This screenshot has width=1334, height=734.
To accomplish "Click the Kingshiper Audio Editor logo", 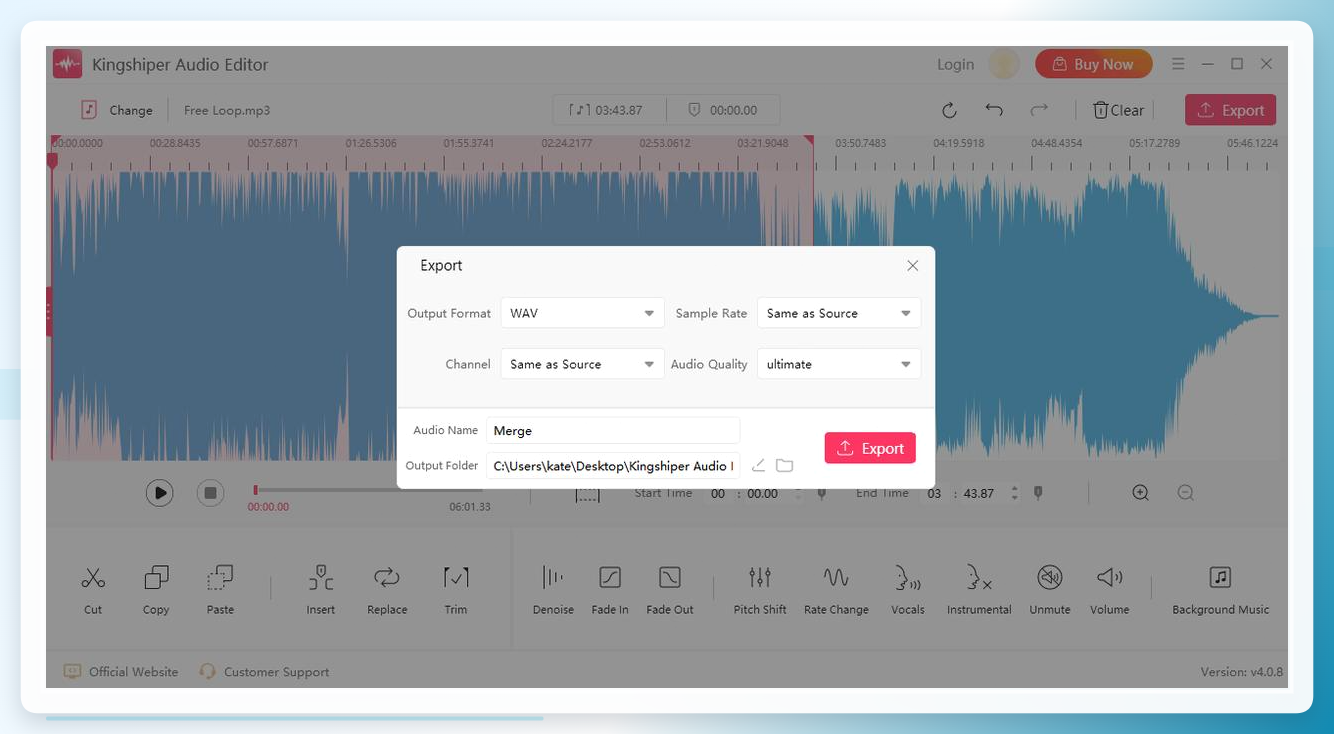I will [67, 64].
